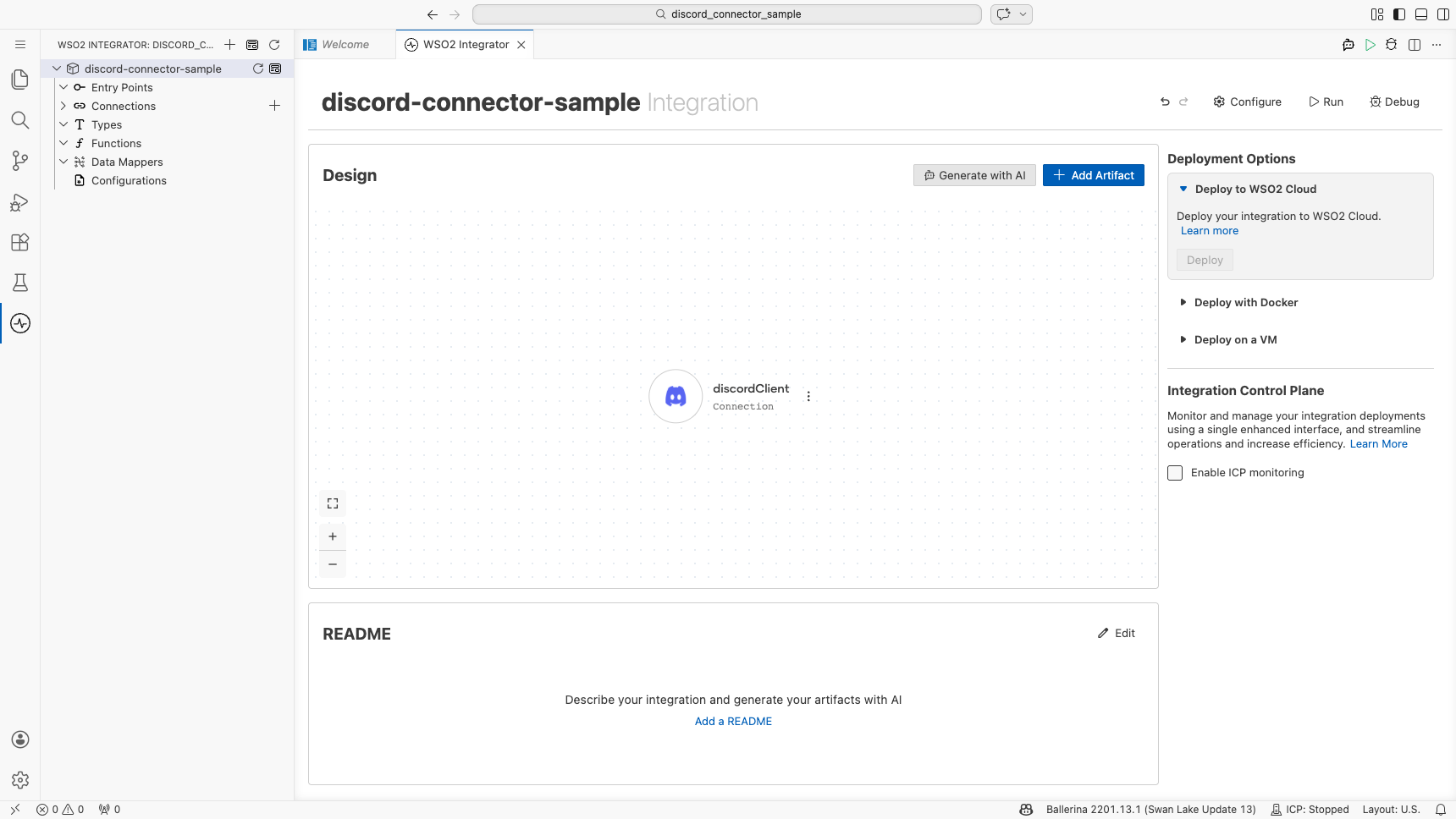Open the Extensions view
The width and height of the screenshot is (1456, 819).
20,242
